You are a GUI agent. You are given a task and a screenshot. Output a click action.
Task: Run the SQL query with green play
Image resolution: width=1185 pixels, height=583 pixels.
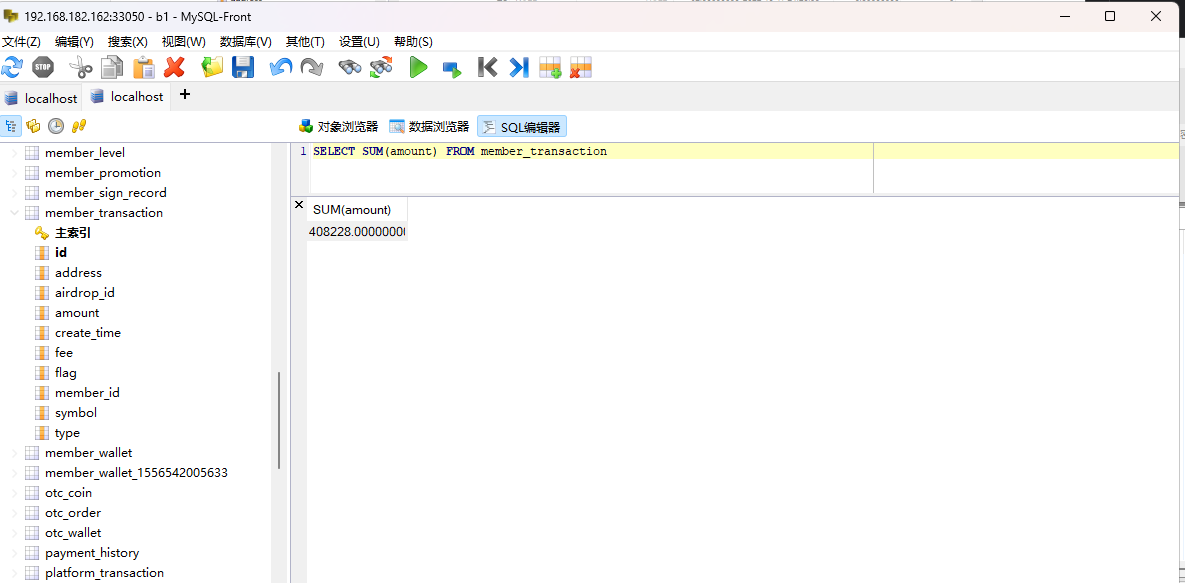tap(418, 67)
